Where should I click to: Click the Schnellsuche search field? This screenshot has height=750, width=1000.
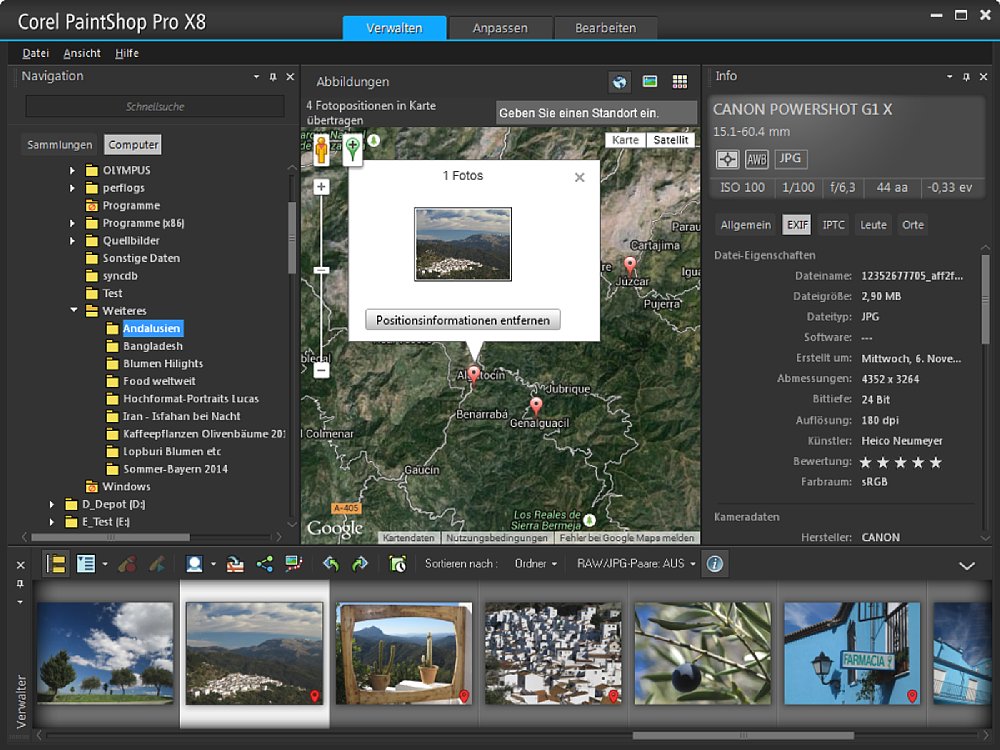[155, 107]
